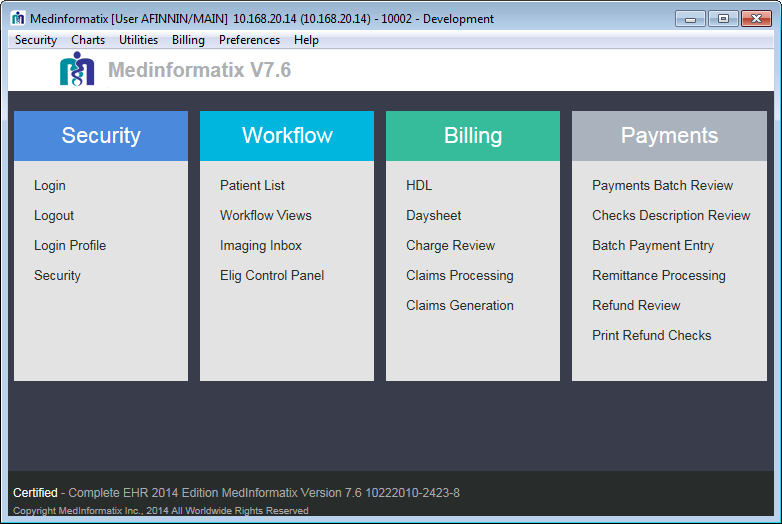
Task: Open the Daysheet under Billing
Action: tap(434, 215)
